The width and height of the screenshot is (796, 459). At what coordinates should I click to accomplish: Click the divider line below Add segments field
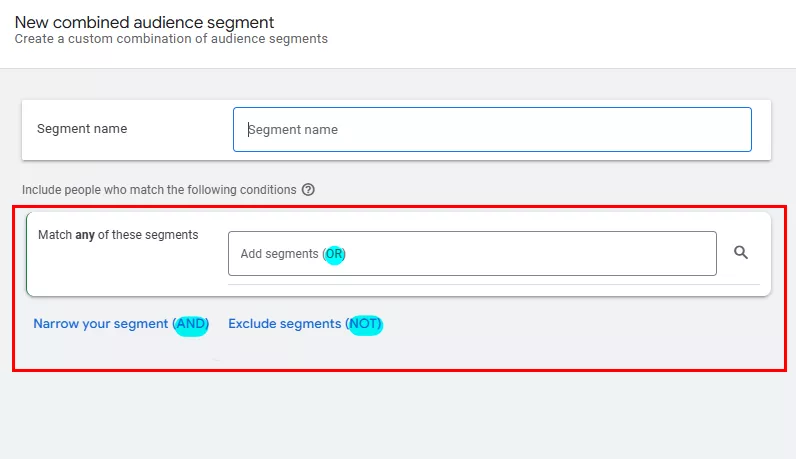(494, 284)
